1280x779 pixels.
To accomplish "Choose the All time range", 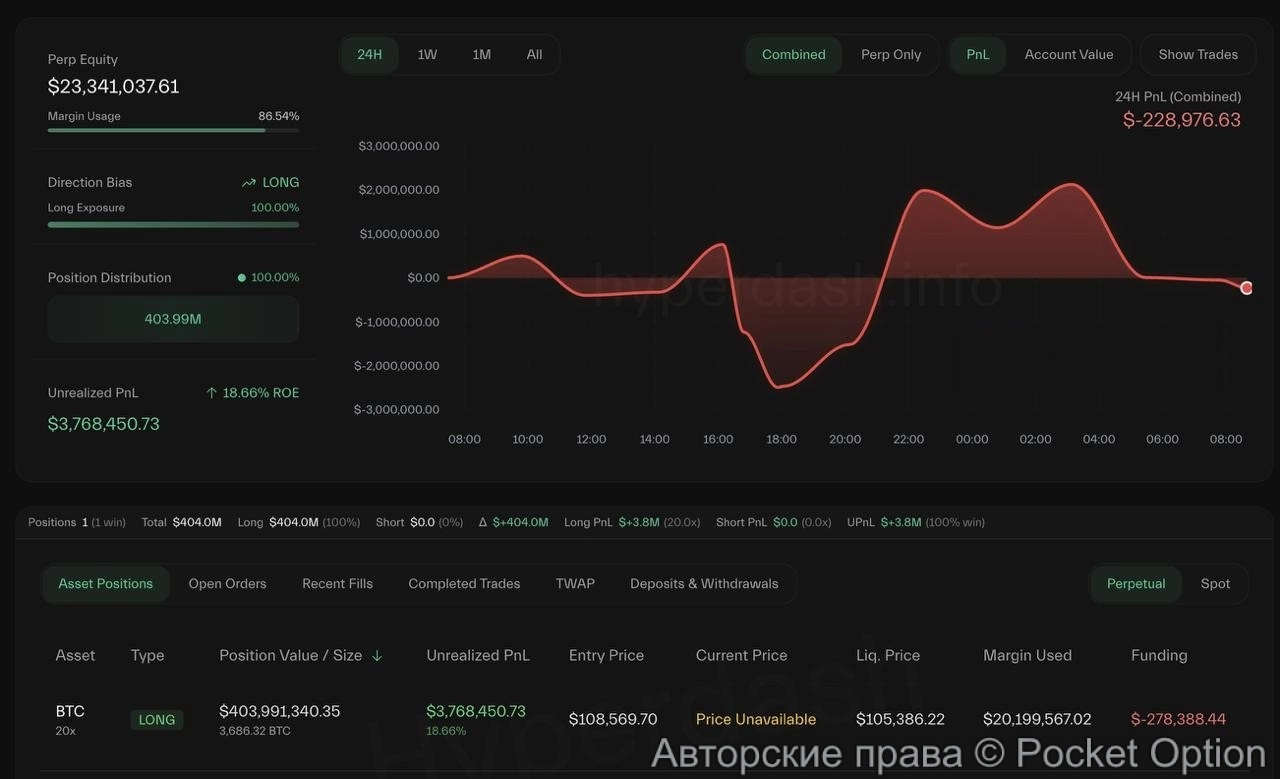I will (x=534, y=54).
